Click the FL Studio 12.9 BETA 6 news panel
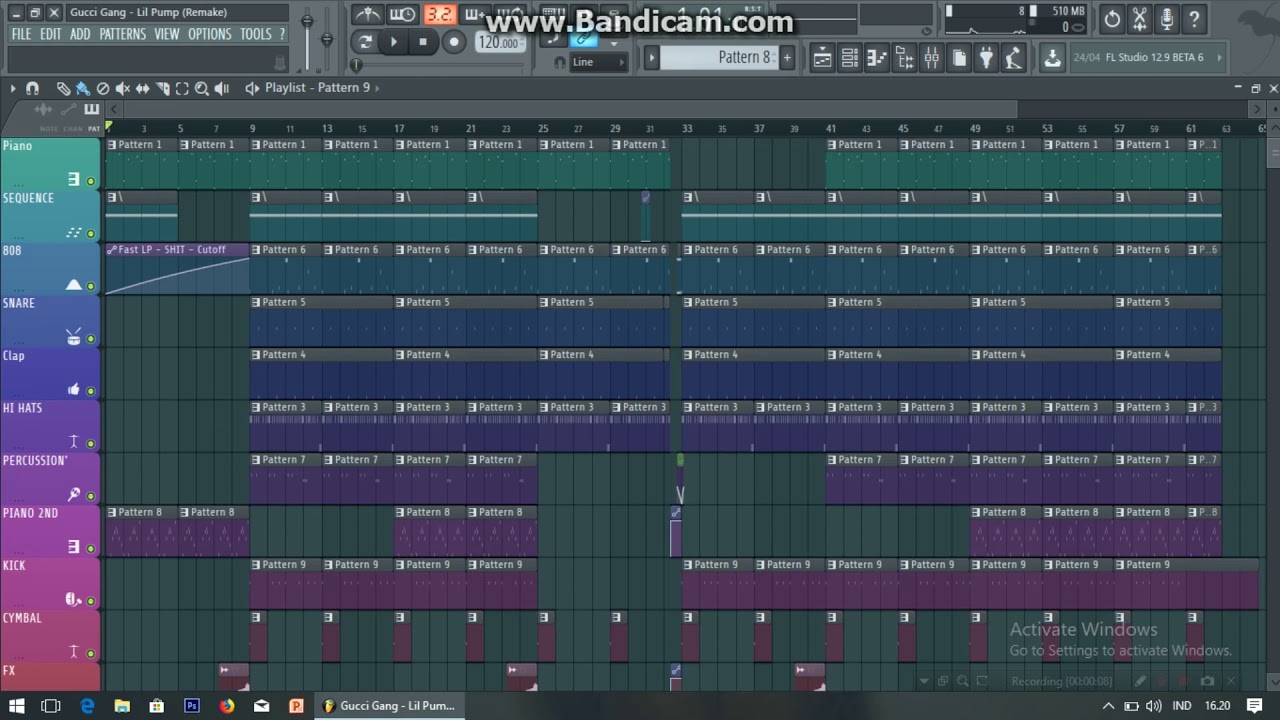The image size is (1280, 720). 1149,58
